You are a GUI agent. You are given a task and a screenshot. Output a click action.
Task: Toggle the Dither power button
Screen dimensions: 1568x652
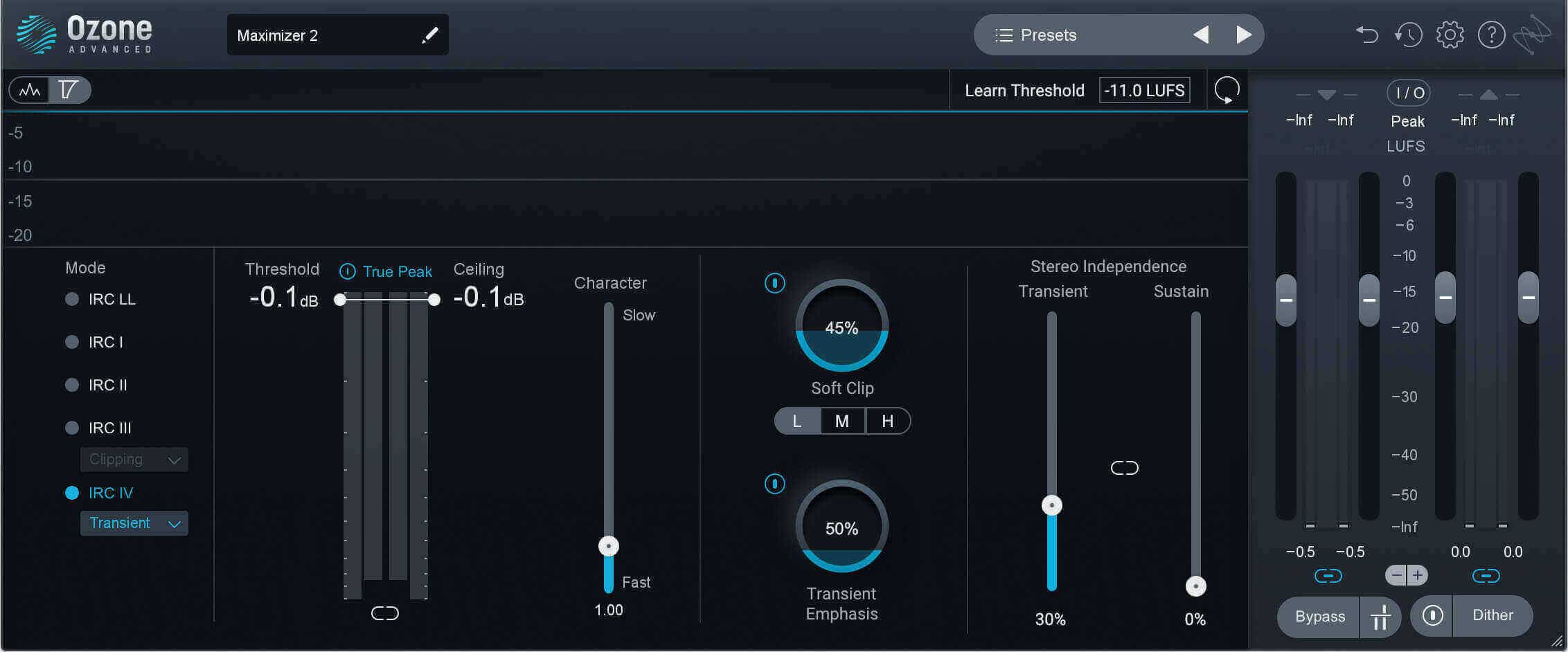[1432, 615]
